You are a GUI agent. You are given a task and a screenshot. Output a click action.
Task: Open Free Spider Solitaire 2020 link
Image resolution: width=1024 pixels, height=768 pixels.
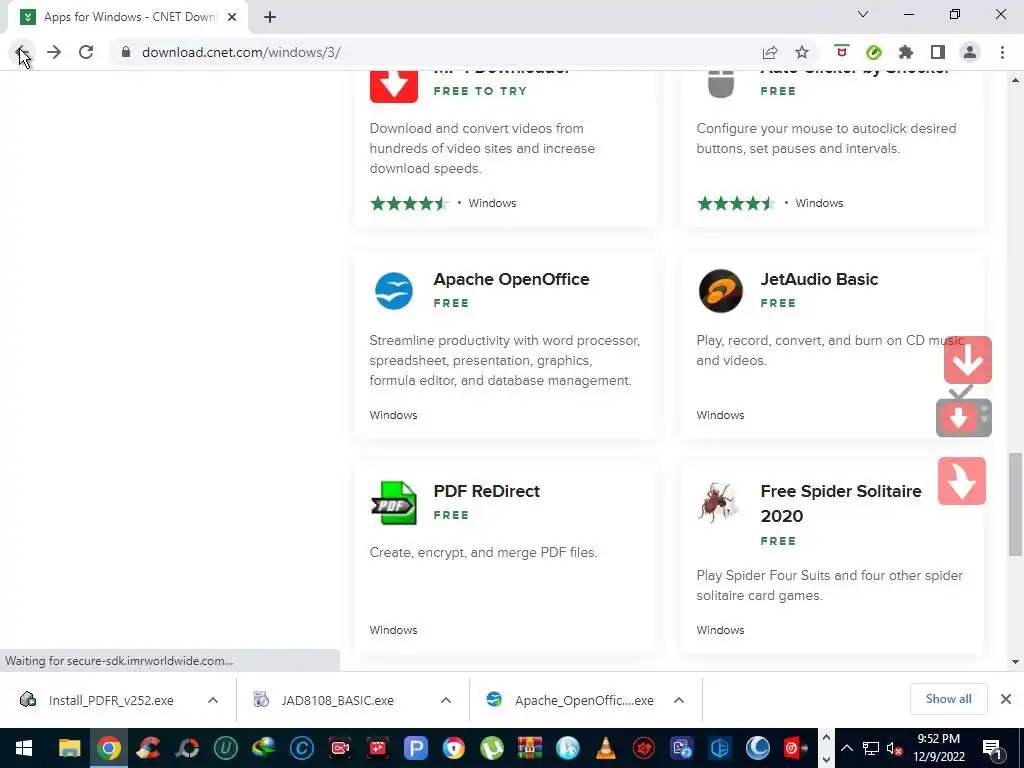841,504
